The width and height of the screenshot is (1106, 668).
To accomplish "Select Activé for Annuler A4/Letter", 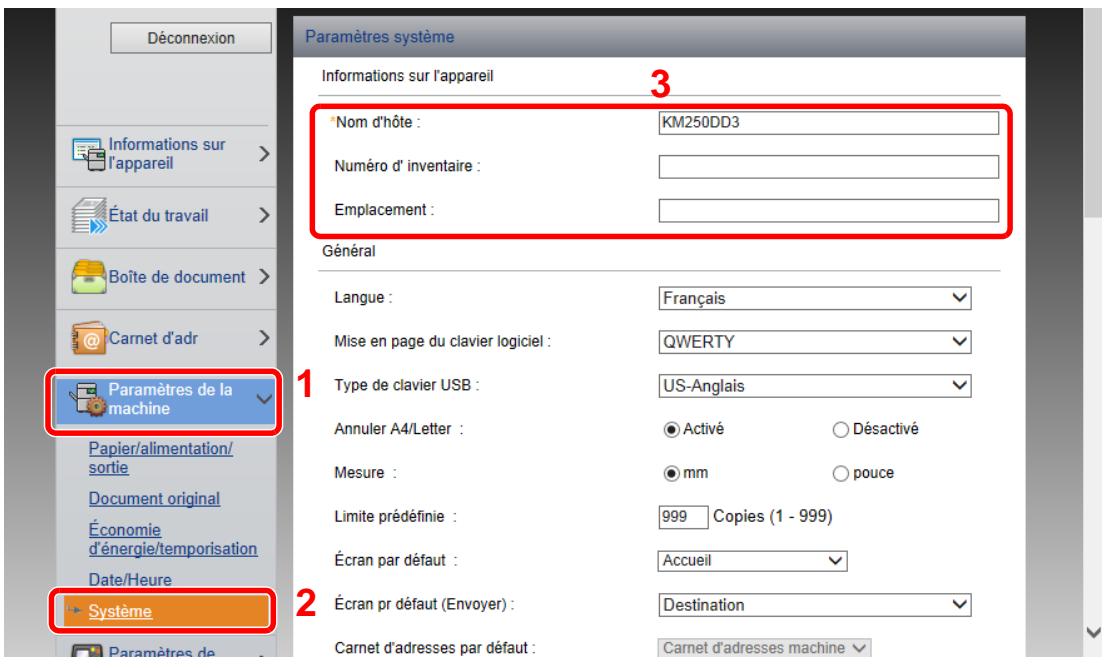I will [672, 430].
